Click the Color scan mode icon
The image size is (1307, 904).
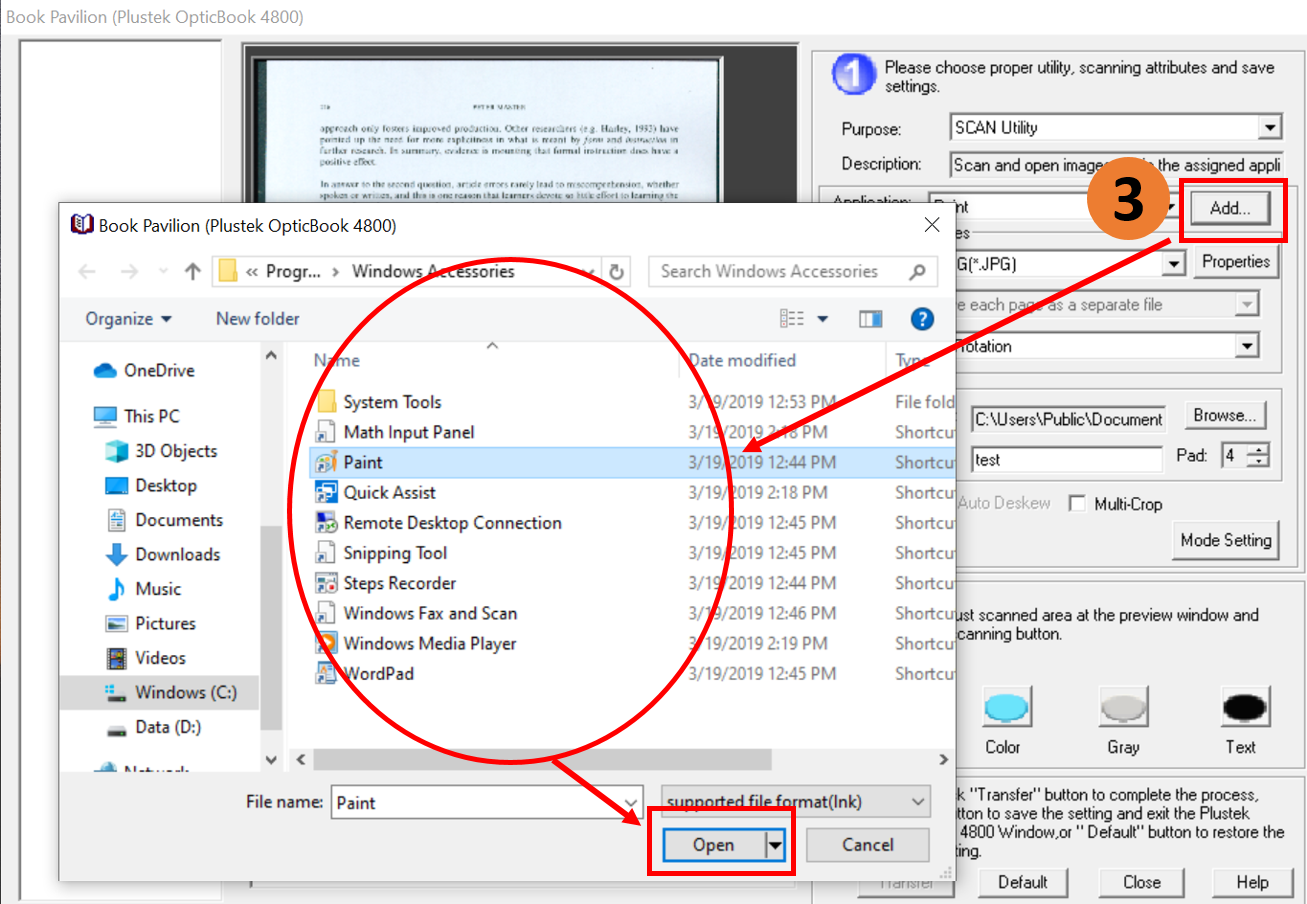click(1006, 708)
